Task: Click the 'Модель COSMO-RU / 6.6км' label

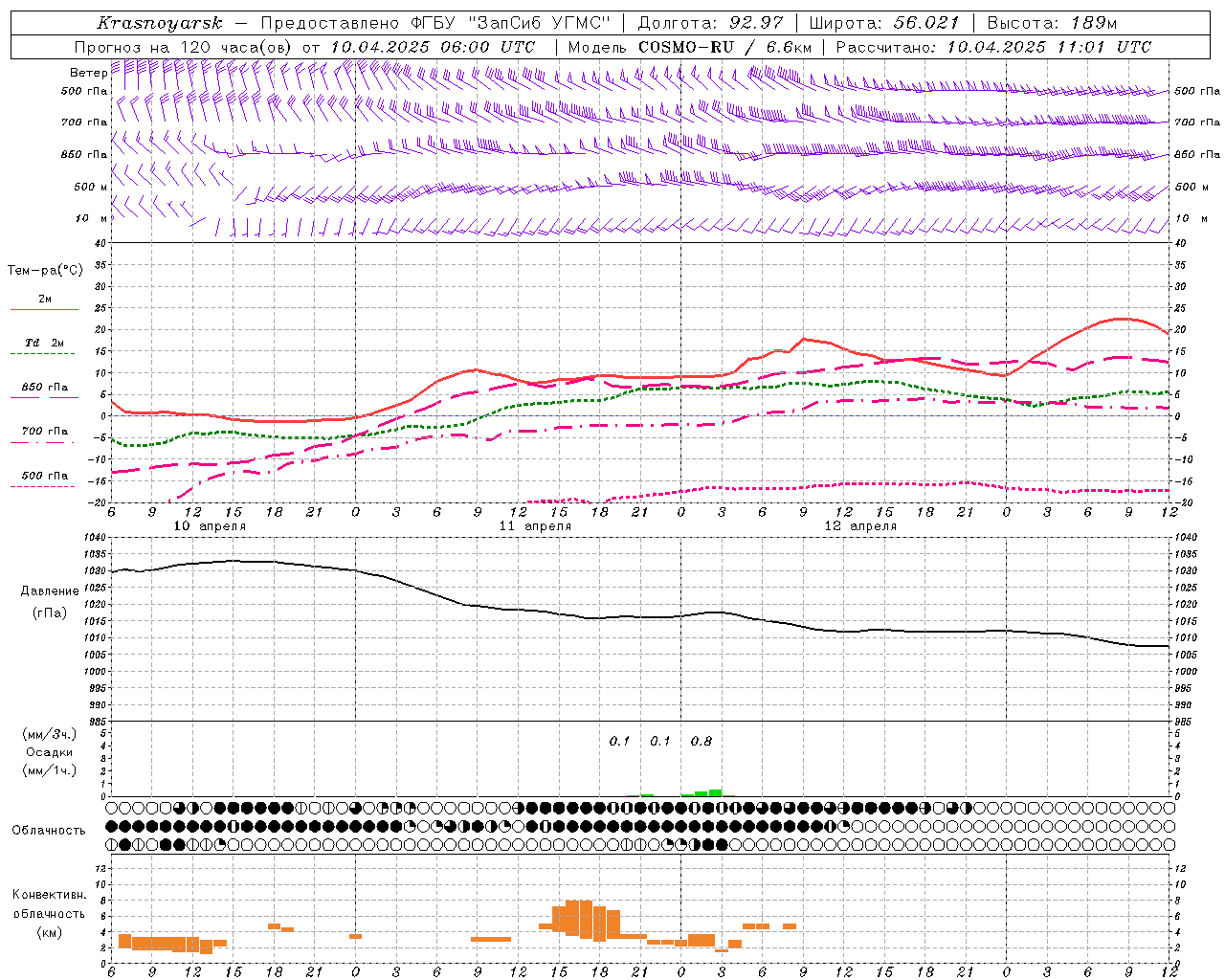Action: pyautogui.click(x=690, y=47)
